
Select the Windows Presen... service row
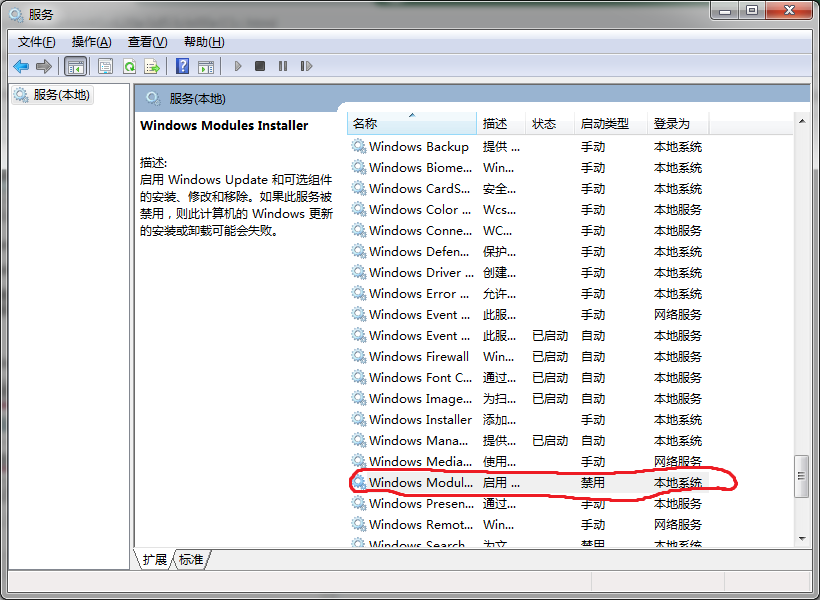(x=528, y=503)
